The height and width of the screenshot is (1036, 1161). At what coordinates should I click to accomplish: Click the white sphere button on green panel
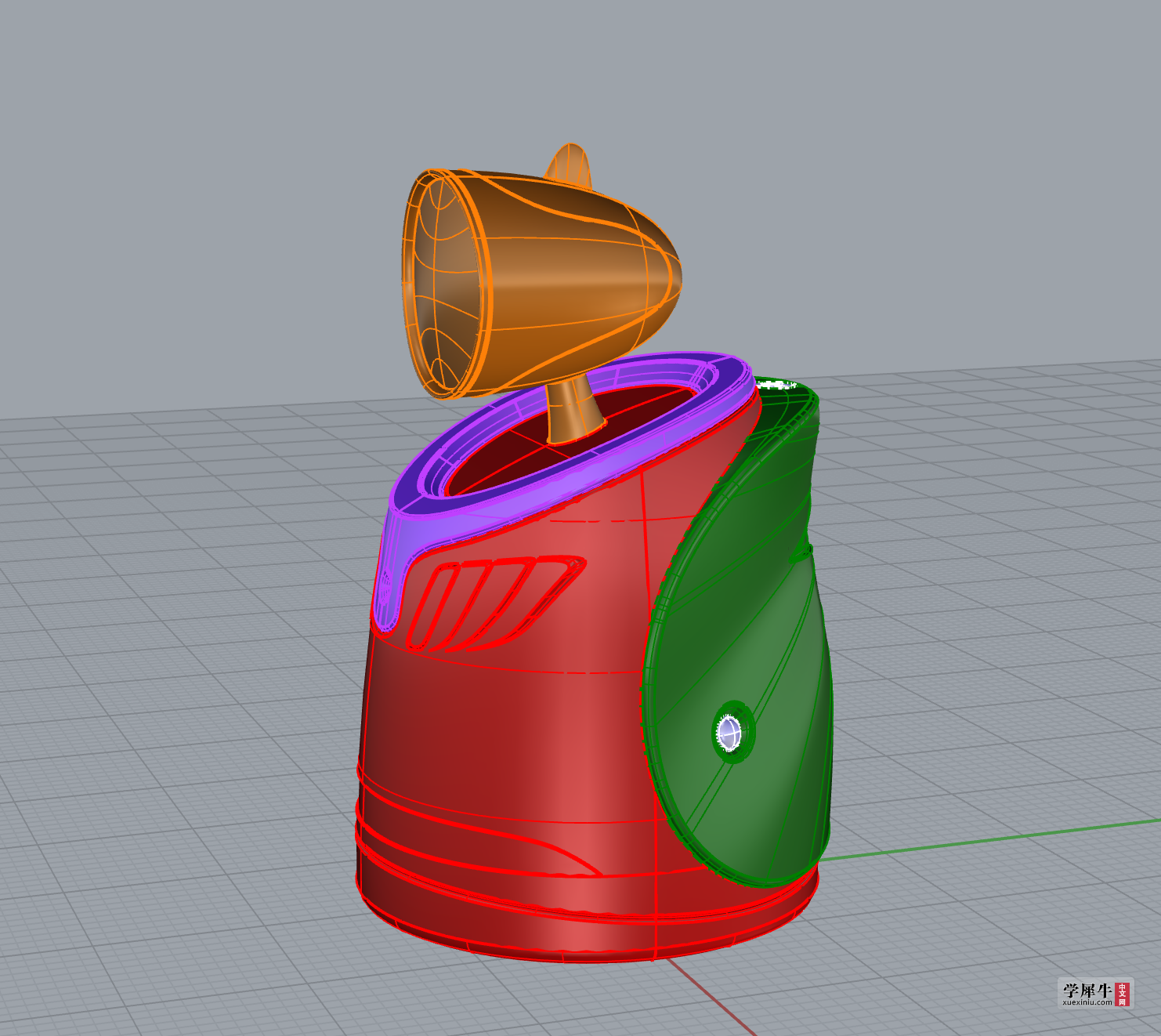point(729,733)
